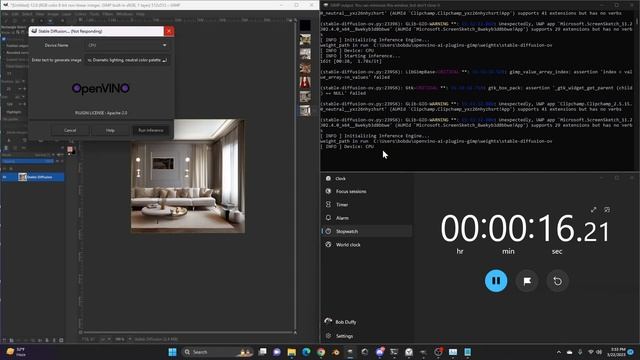Image resolution: width=640 pixels, height=360 pixels.
Task: Open the GIMP File menu
Action: pyautogui.click(x=5, y=14)
